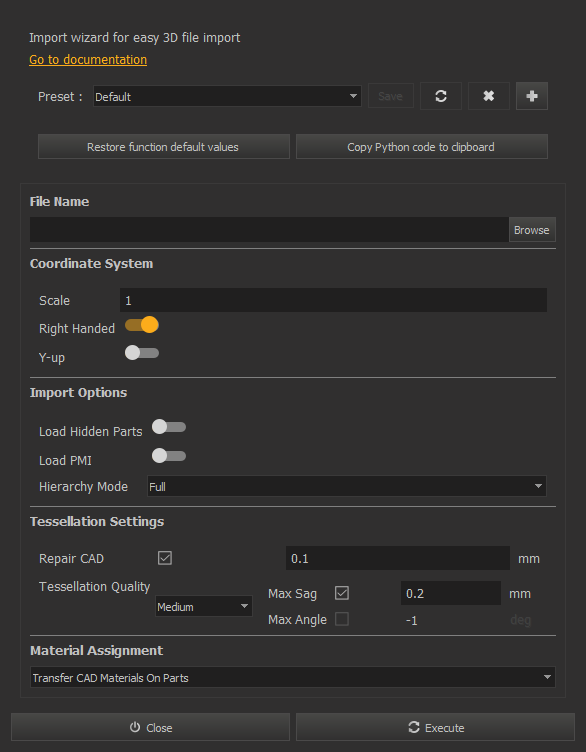This screenshot has height=752, width=586.
Task: Add a new preset with plus icon
Action: coord(531,96)
